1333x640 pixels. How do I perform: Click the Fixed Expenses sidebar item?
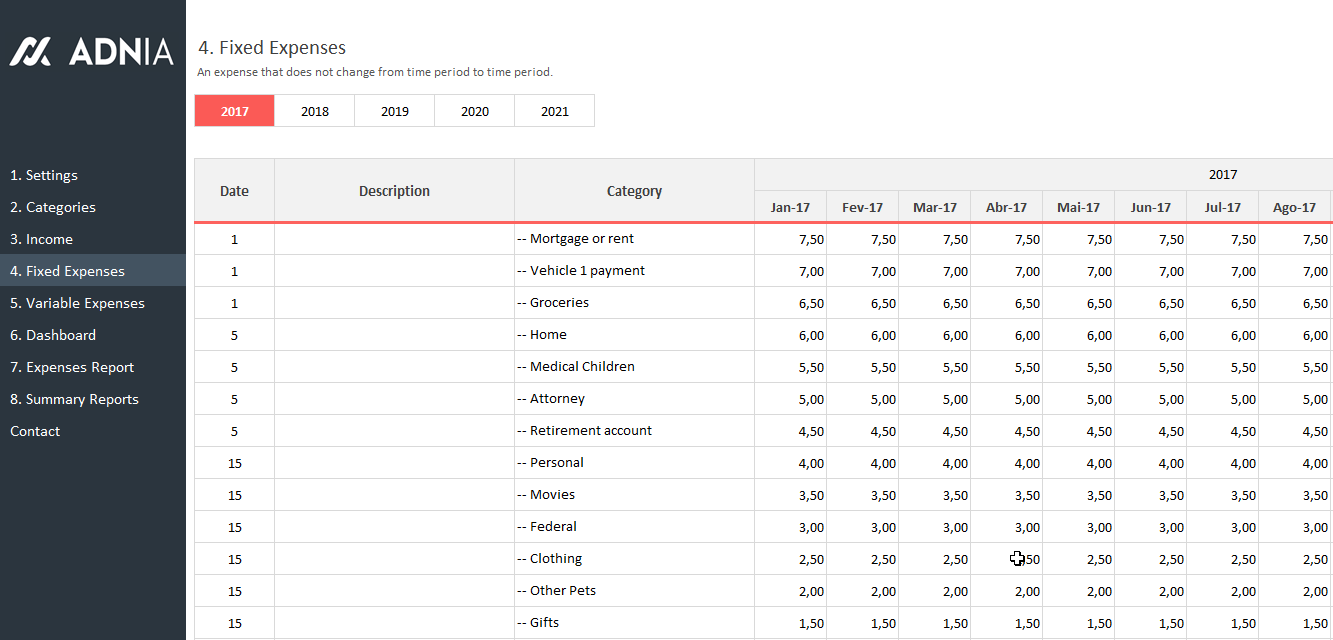(67, 271)
